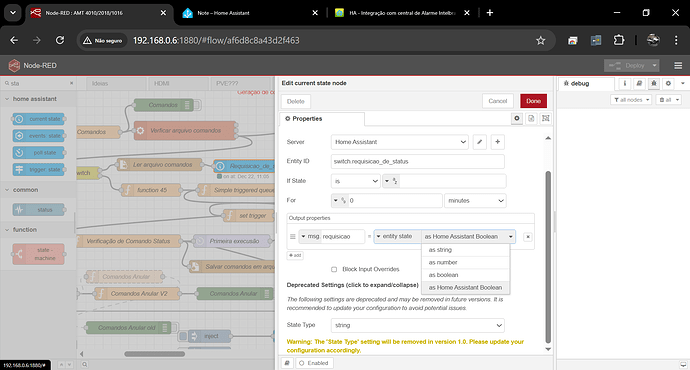
Task: Select 'as number' option
Action: 466,262
